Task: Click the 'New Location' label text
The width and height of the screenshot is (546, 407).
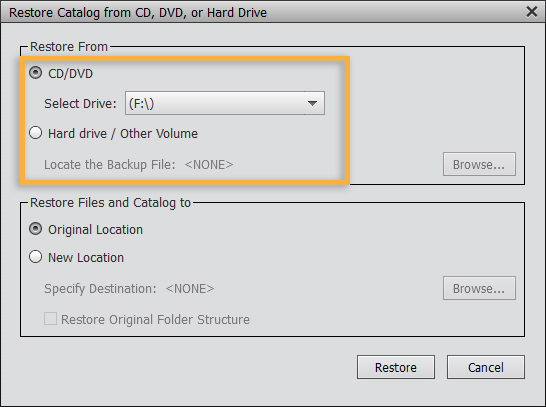Action: pyautogui.click(x=86, y=258)
